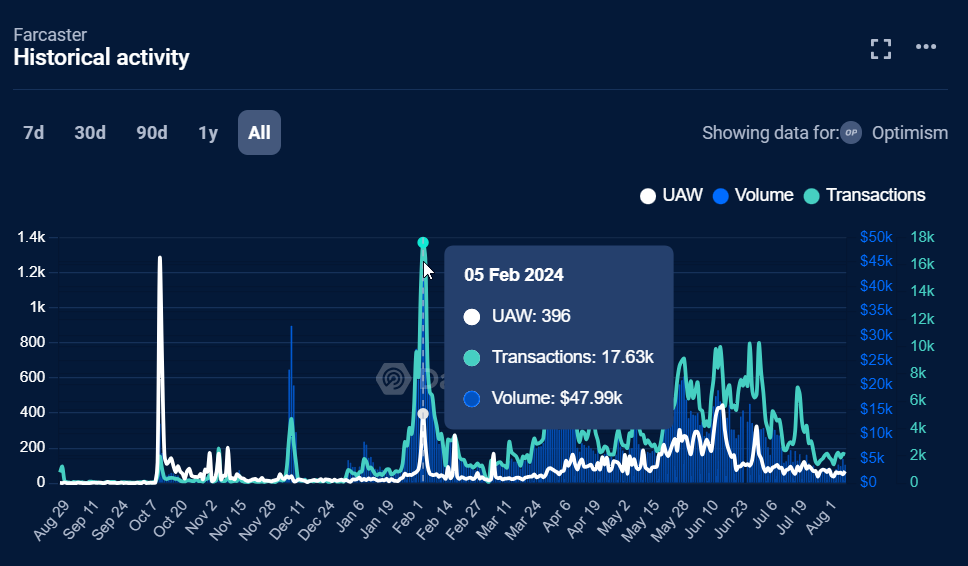This screenshot has height=566, width=968.
Task: Click the Mar 24 x-axis label
Action: pos(523,520)
